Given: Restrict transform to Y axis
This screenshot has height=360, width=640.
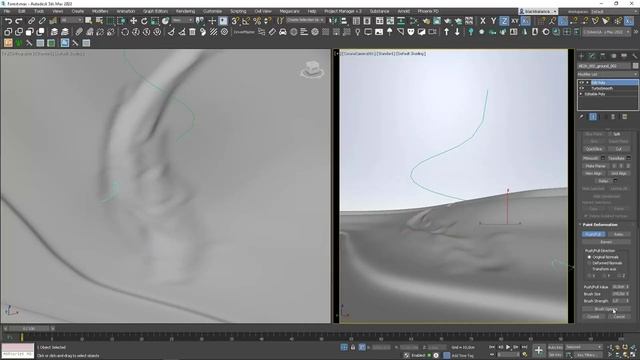Looking at the screenshot, I should pyautogui.click(x=493, y=21).
